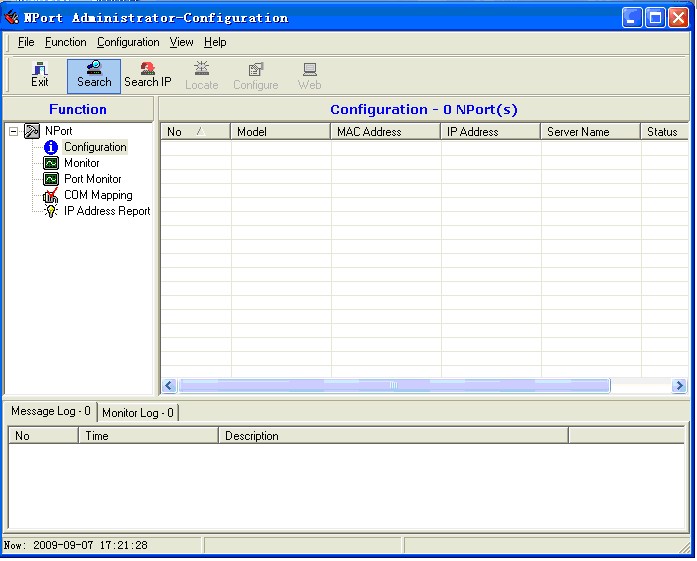Switch to the Message Log tab
The image size is (697, 561).
click(x=50, y=411)
